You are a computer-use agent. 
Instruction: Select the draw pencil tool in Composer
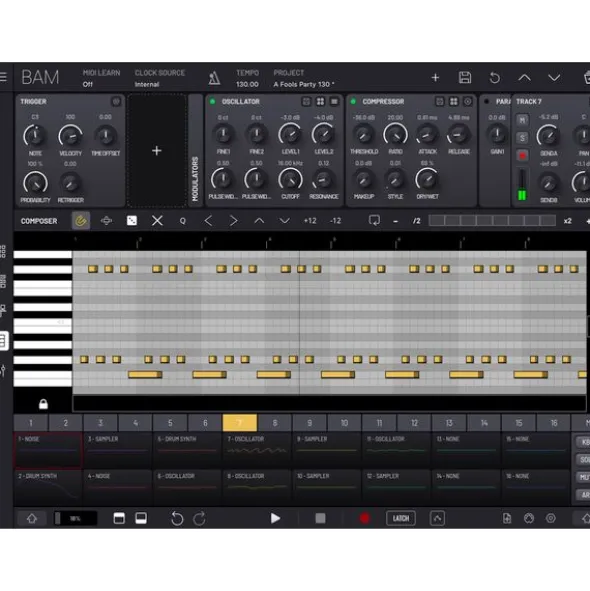(x=81, y=221)
